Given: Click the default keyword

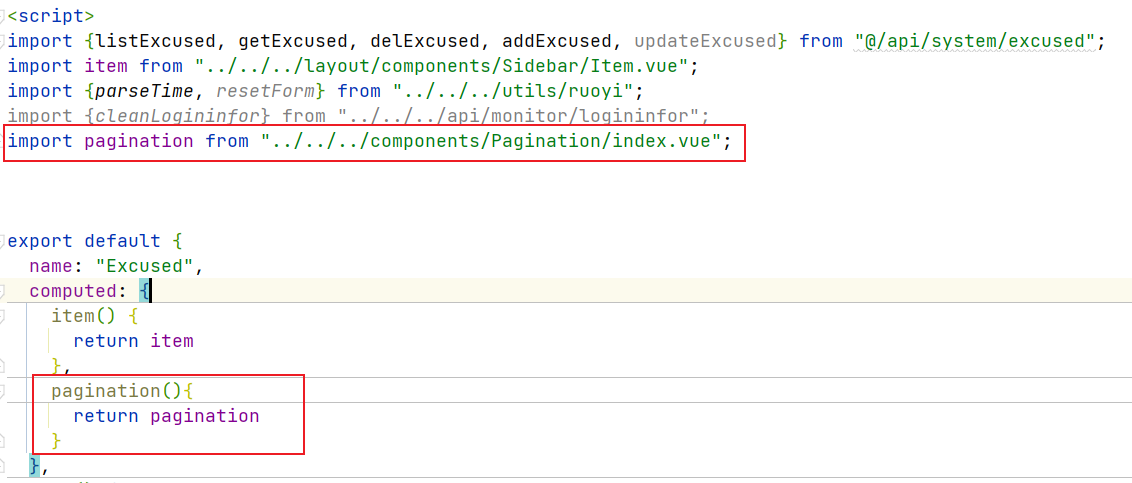Looking at the screenshot, I should tap(123, 240).
